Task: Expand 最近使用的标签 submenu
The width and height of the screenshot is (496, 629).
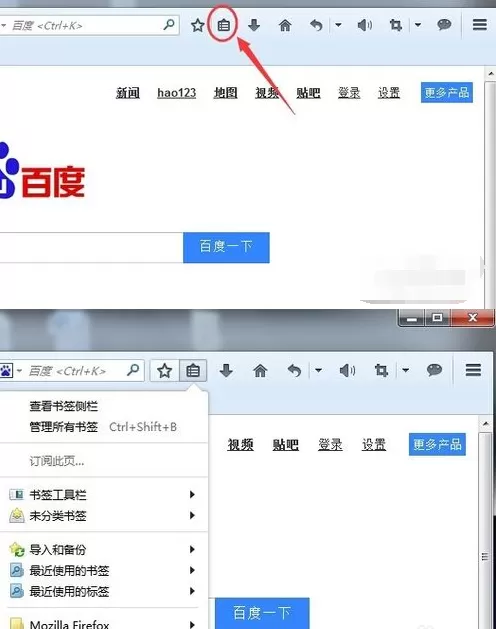Action: click(x=104, y=591)
